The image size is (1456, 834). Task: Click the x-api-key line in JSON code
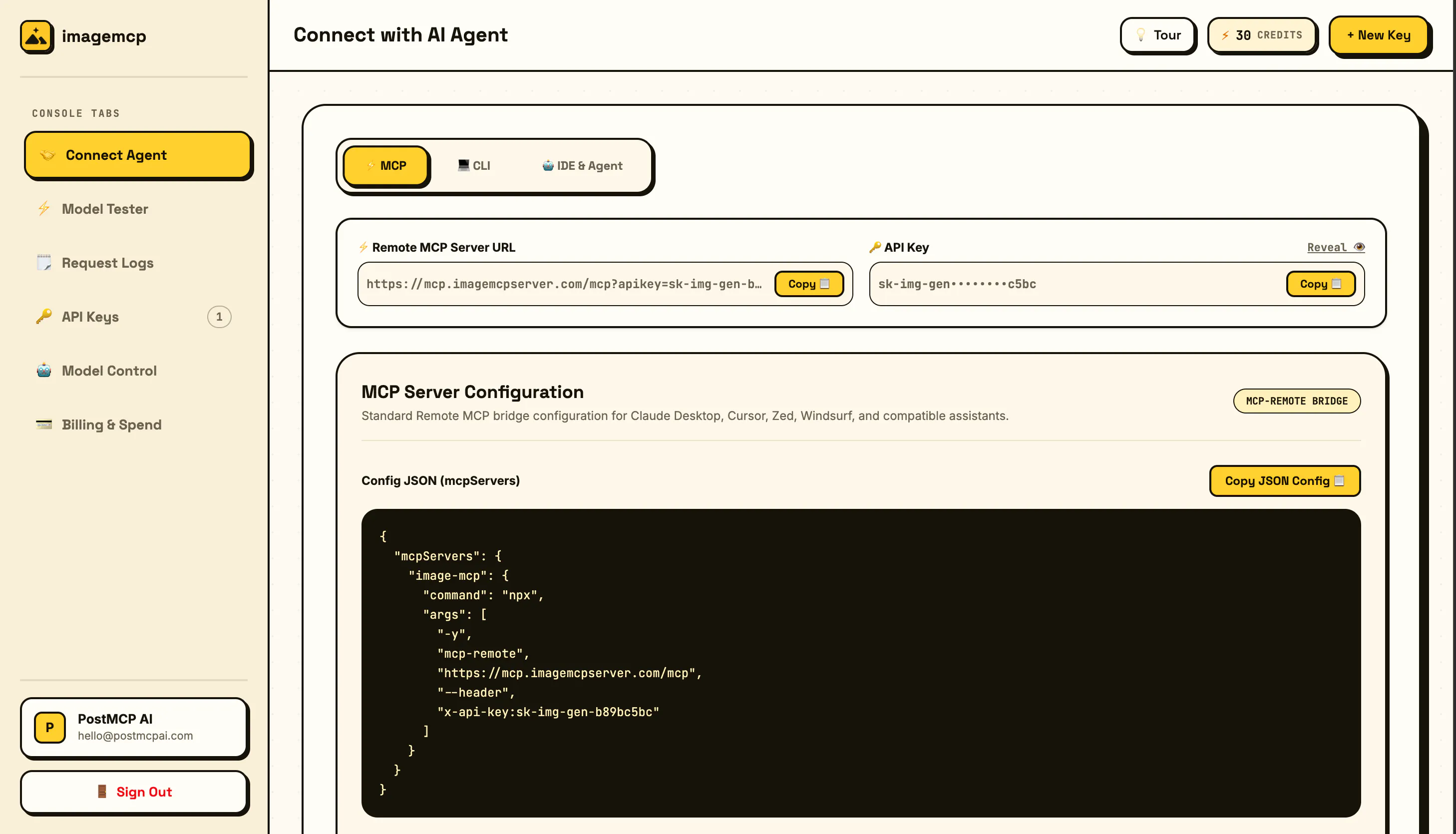[548, 712]
